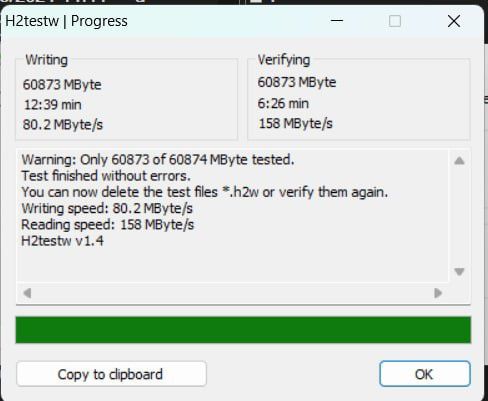Click the greyed-out maximize button

pos(395,21)
